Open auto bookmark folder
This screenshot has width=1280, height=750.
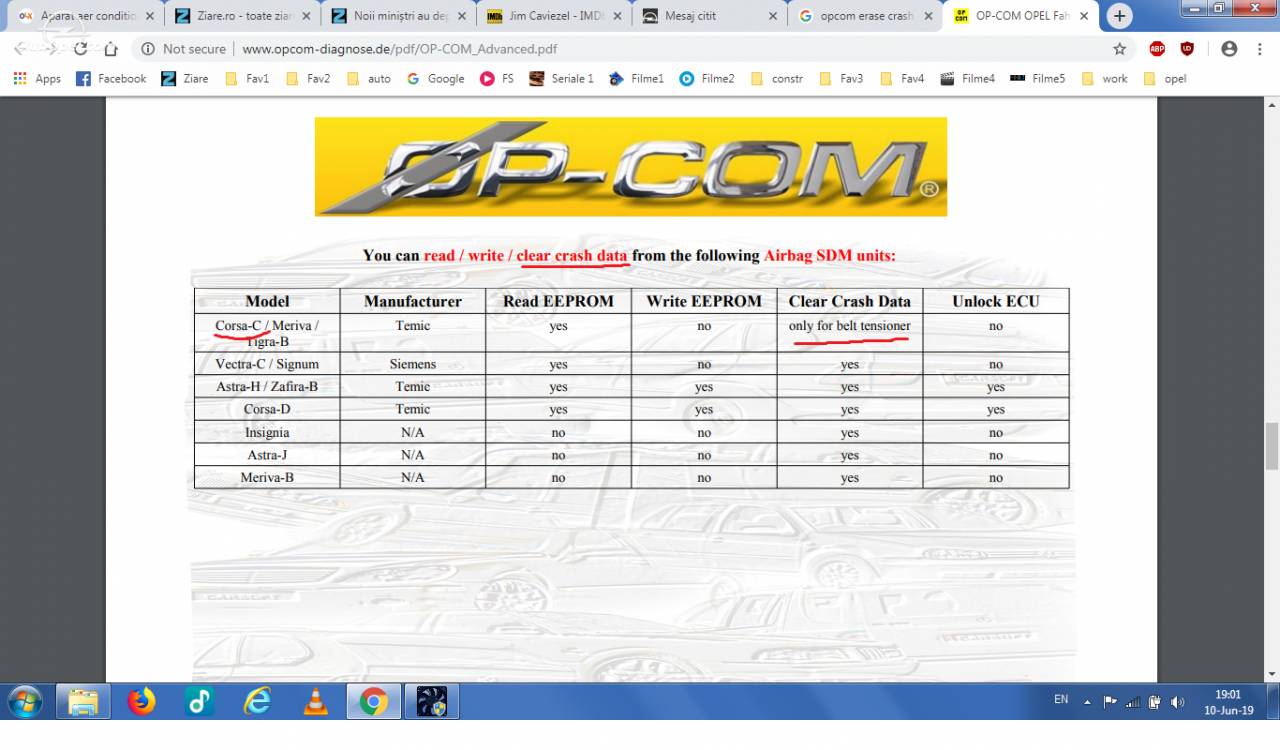[369, 79]
